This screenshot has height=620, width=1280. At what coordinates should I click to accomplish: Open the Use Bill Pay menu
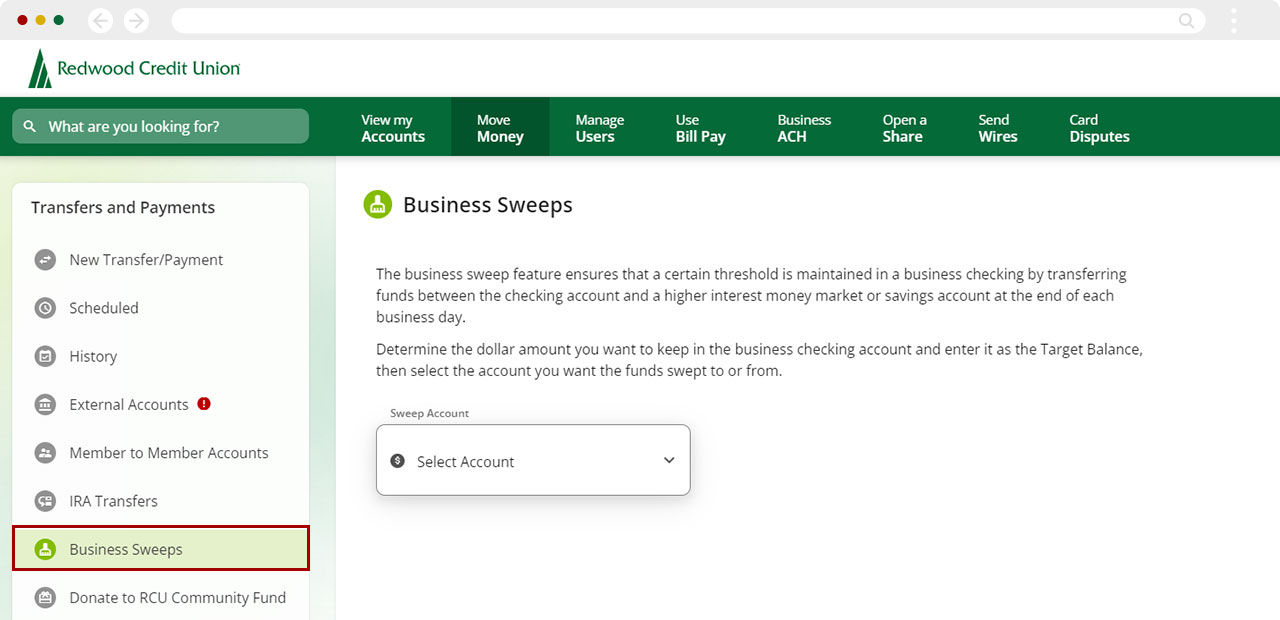700,128
